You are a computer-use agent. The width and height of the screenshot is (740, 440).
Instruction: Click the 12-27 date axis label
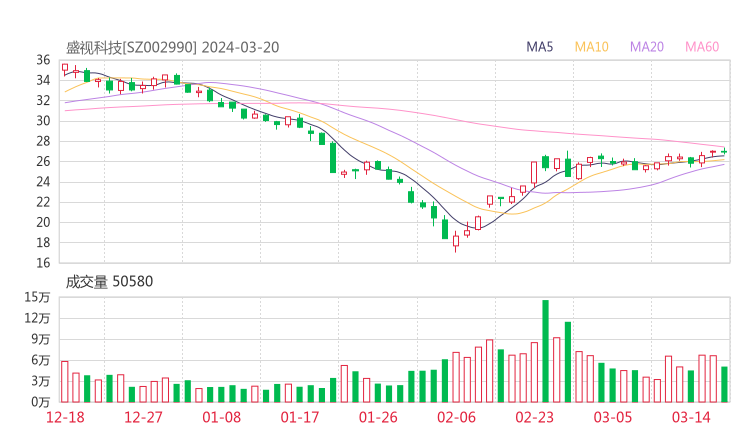coord(143,417)
